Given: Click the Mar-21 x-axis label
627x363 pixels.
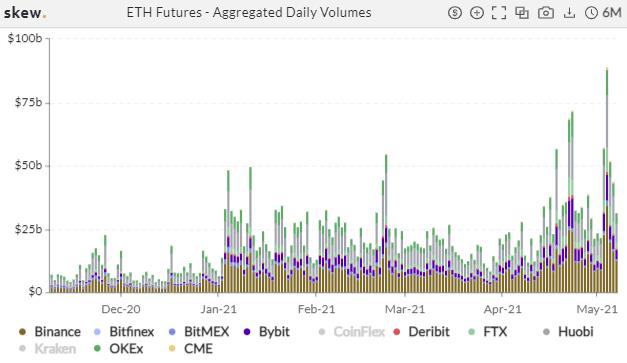Looking at the screenshot, I should click(x=405, y=309).
